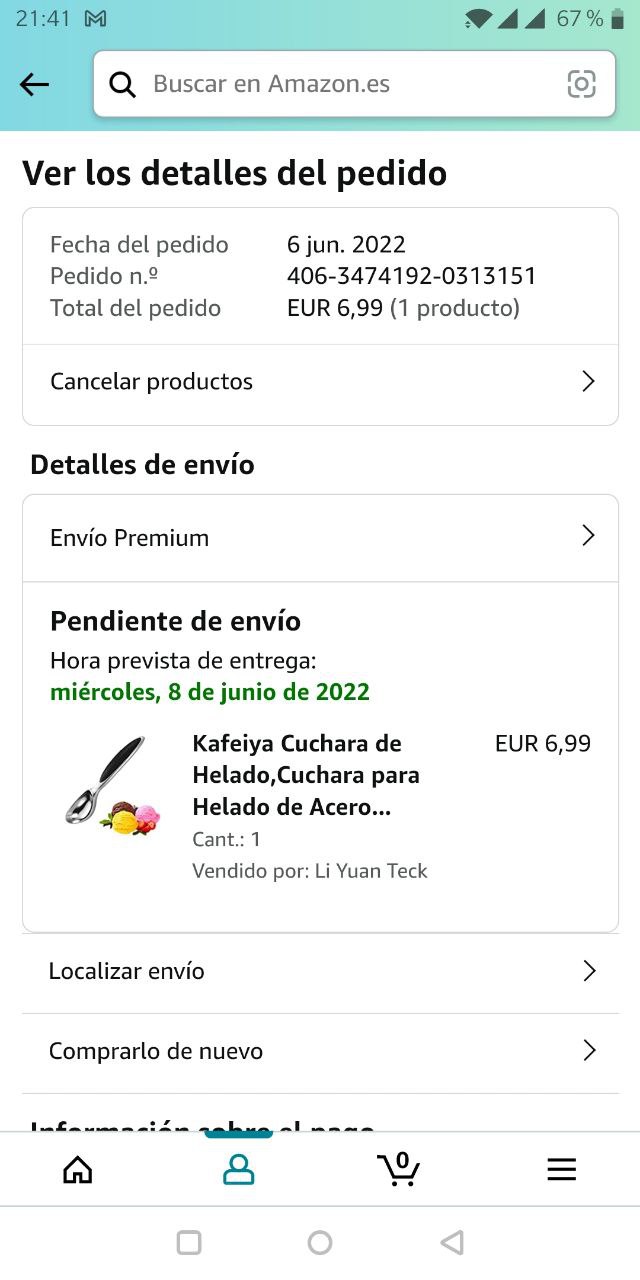Tap the back arrow icon
Viewport: 640px width, 1280px height.
pos(34,85)
